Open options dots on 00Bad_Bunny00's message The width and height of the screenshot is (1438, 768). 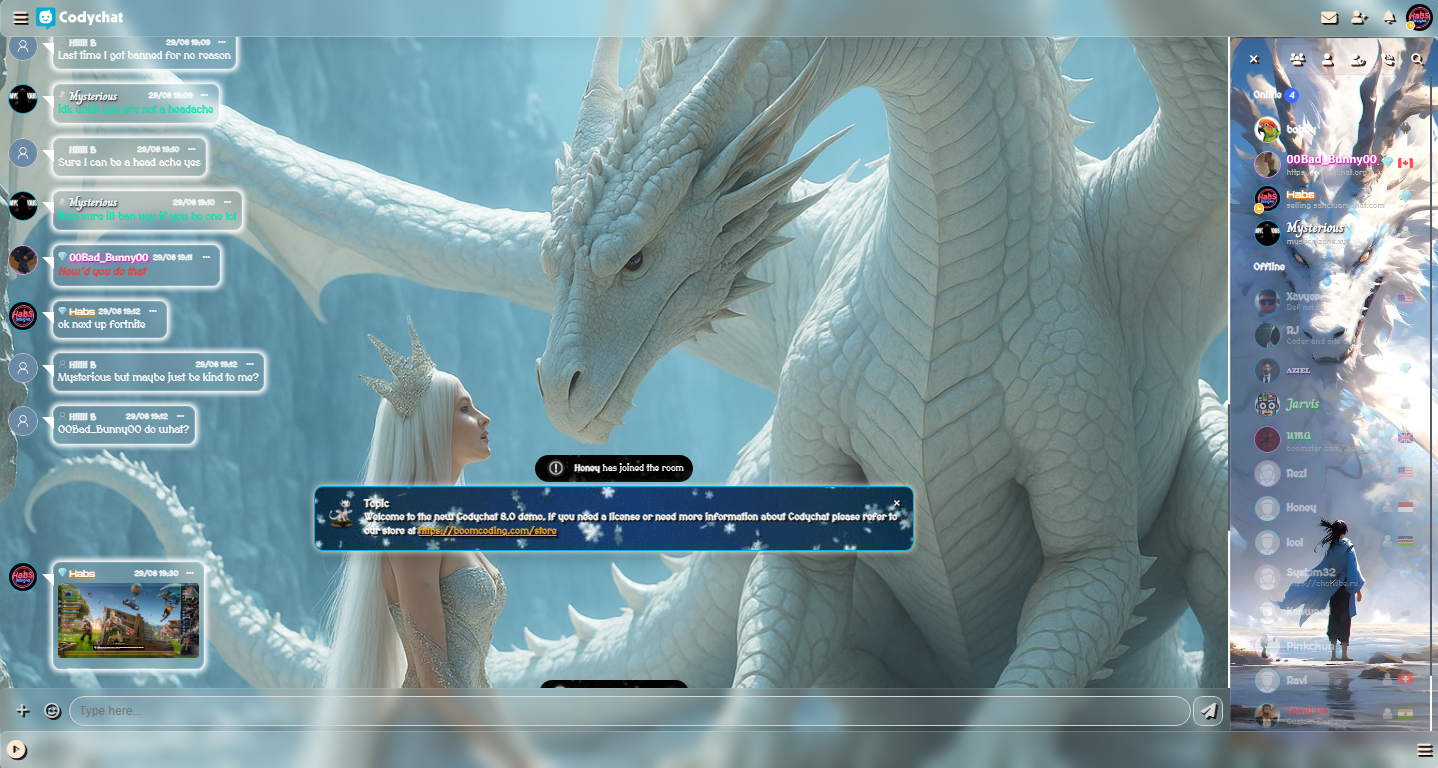pyautogui.click(x=206, y=258)
